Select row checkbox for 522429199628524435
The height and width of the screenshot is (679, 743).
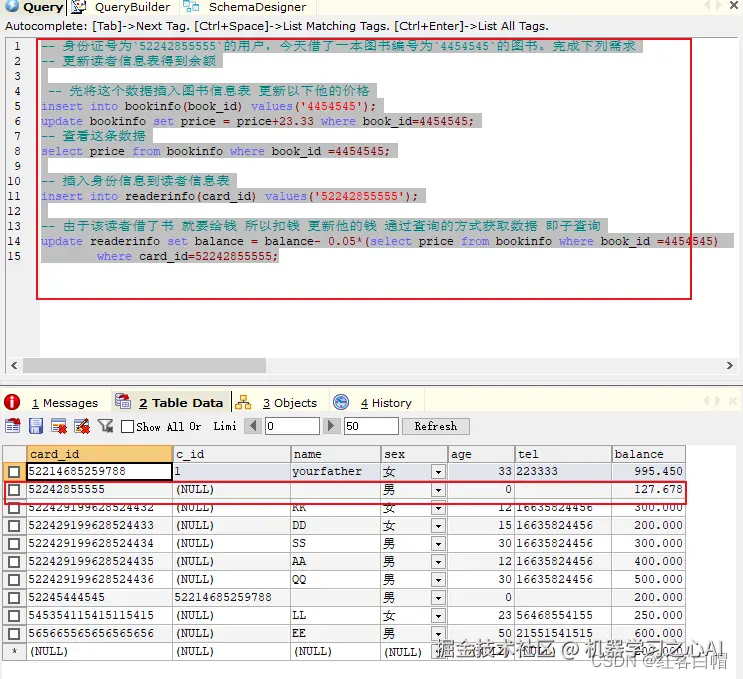click(x=14, y=561)
